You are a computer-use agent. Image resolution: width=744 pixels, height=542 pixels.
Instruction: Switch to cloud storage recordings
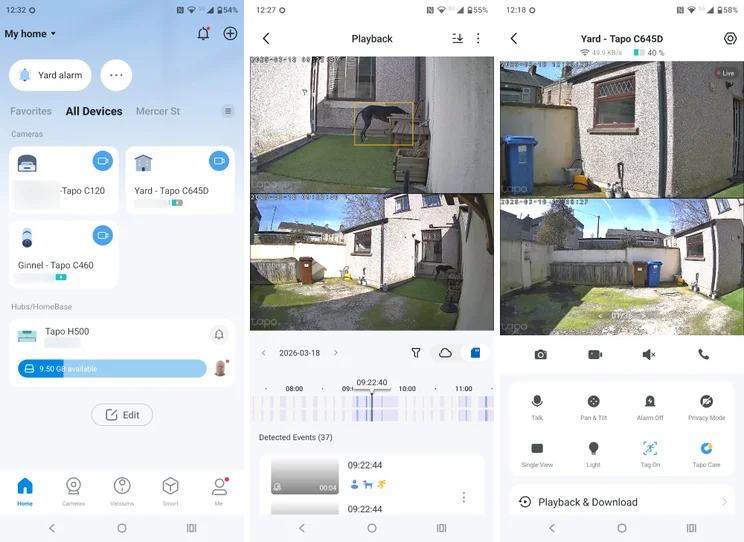pos(445,353)
